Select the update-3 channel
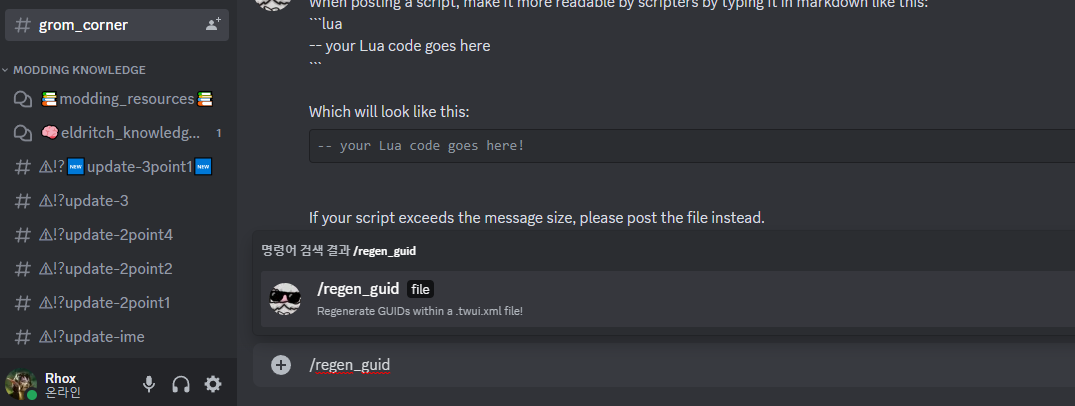This screenshot has height=406, width=1075. tap(117, 201)
